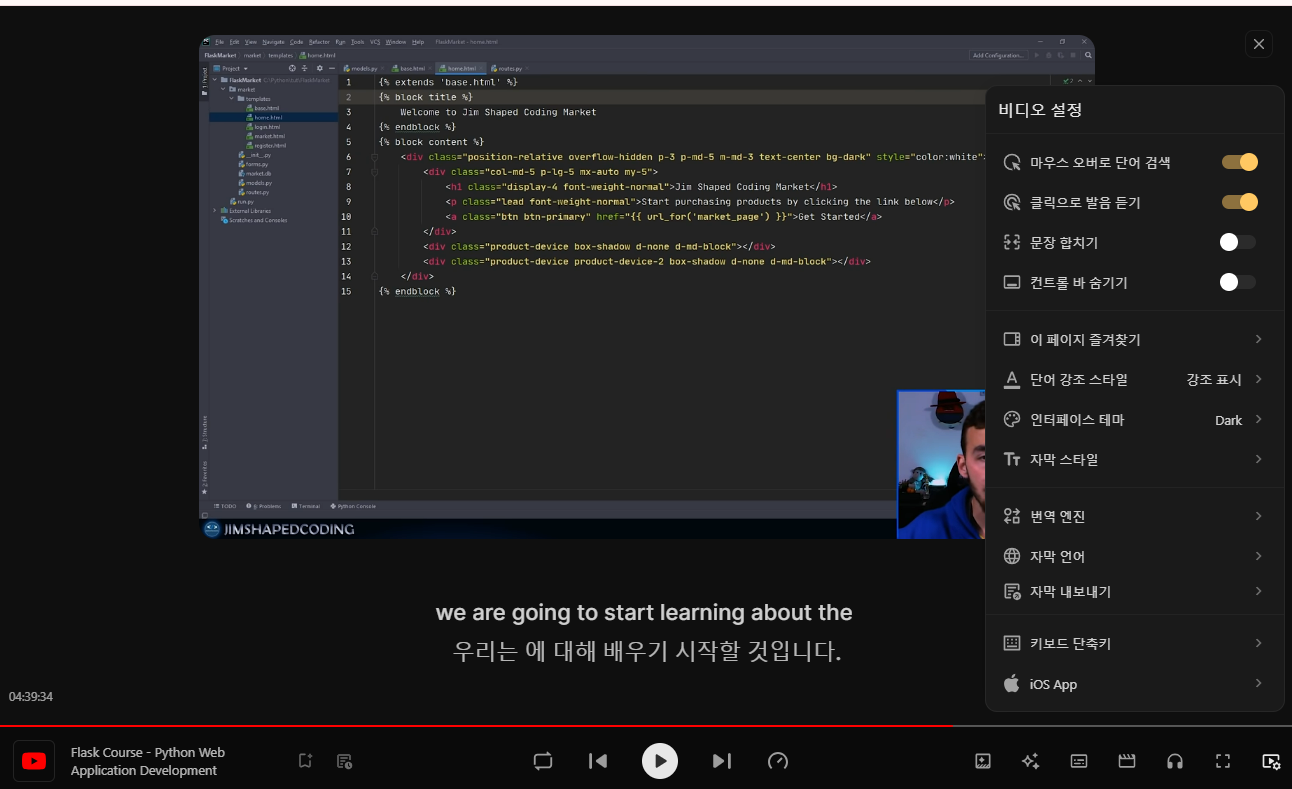Click the chevron on the iOS App row

click(x=1258, y=684)
